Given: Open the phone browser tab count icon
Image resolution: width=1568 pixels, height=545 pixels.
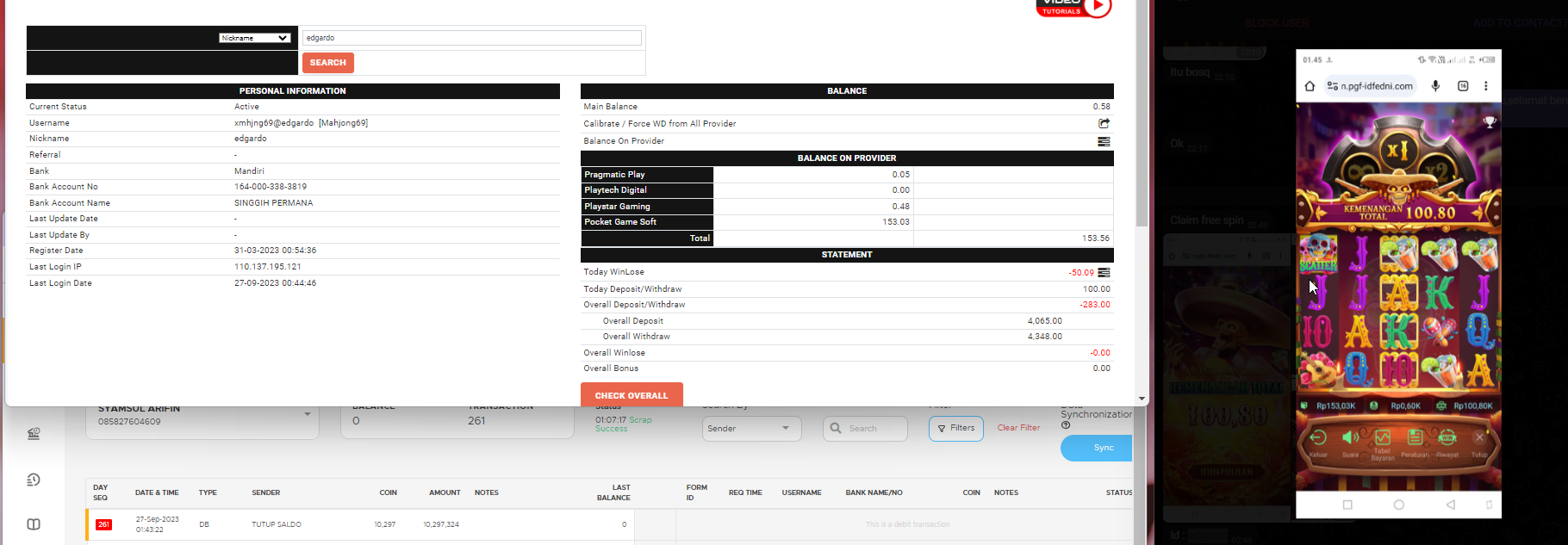Looking at the screenshot, I should coord(1463,86).
